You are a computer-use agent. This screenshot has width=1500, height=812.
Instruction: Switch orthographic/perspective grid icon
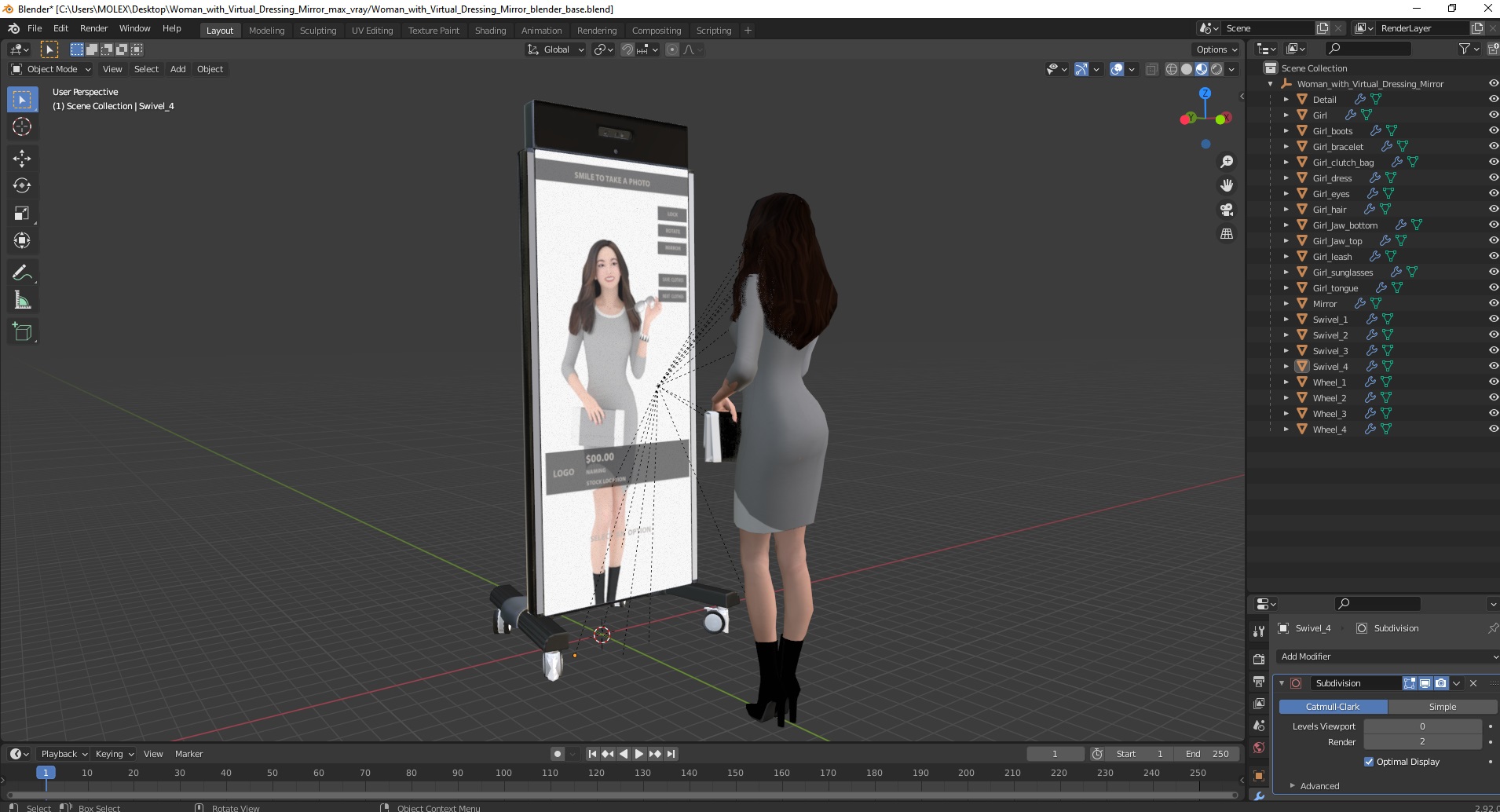(1226, 234)
